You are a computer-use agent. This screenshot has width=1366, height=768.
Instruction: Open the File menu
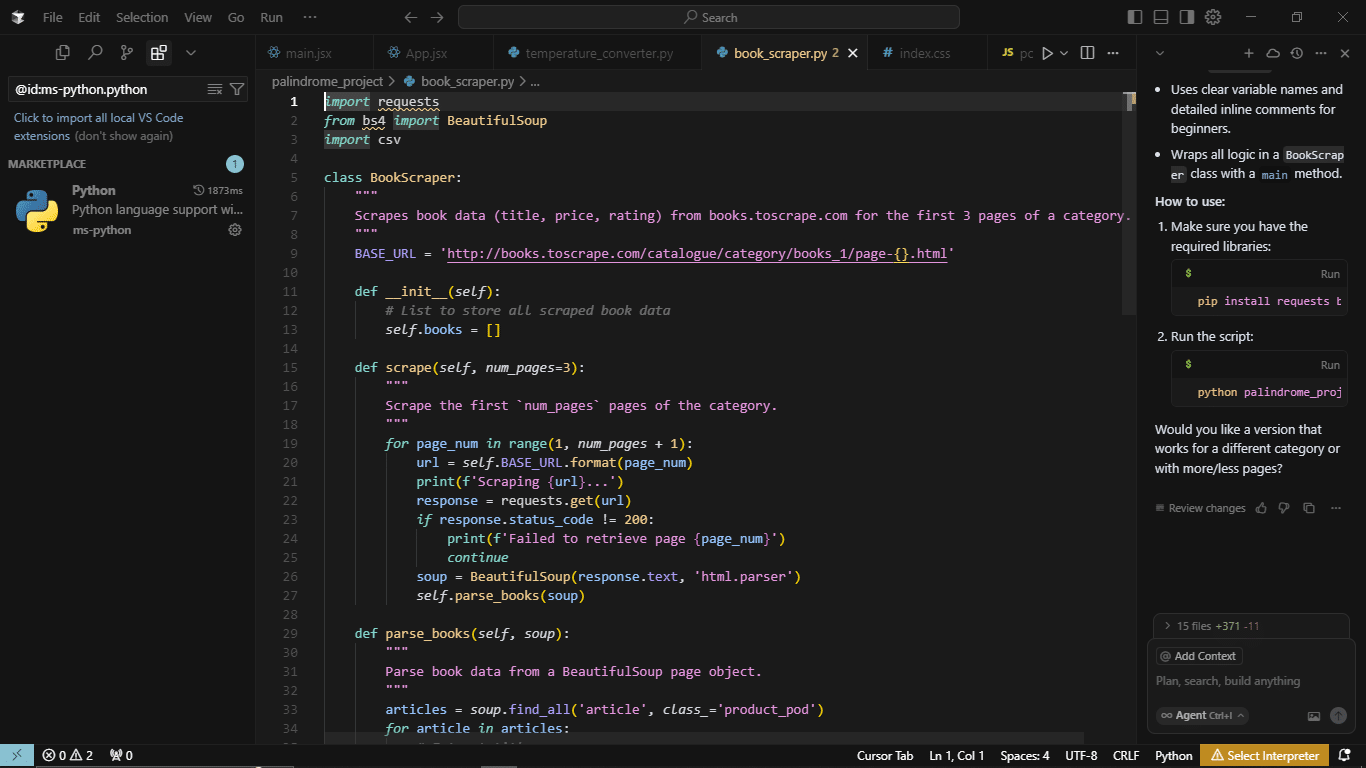(x=52, y=17)
